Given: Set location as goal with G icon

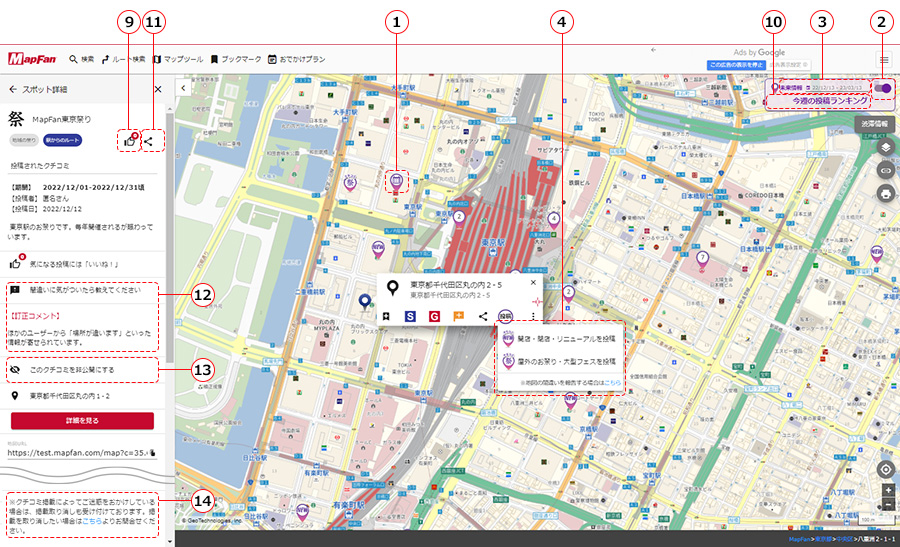Looking at the screenshot, I should pos(434,316).
